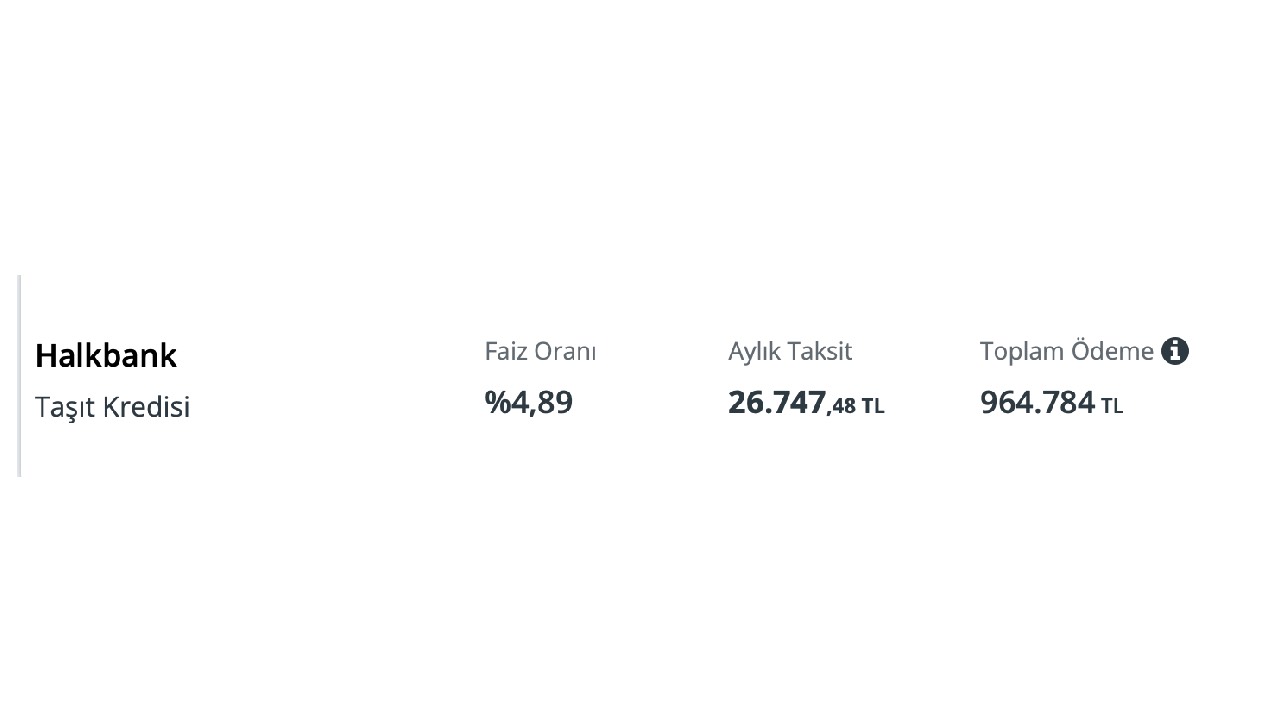The height and width of the screenshot is (720, 1280).
Task: Click TL unit after the monthly installment
Action: 873,406
